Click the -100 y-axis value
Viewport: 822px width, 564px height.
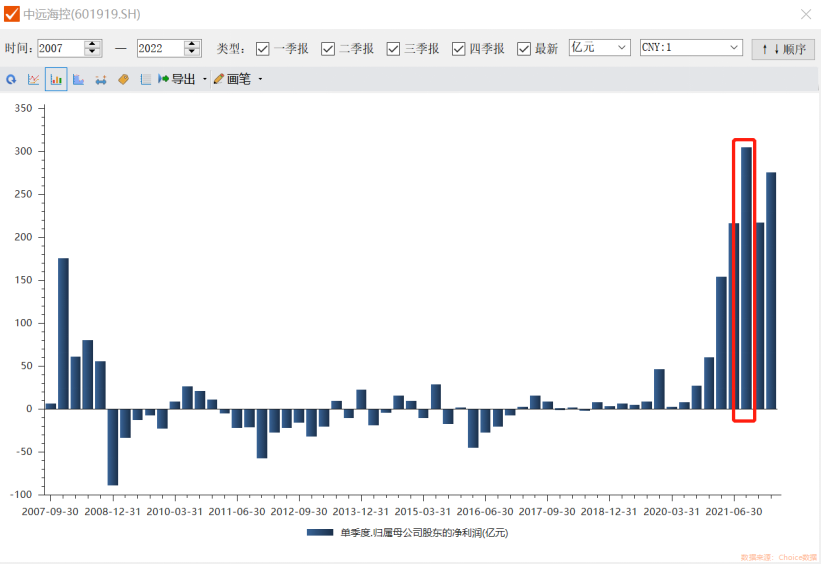point(21,494)
